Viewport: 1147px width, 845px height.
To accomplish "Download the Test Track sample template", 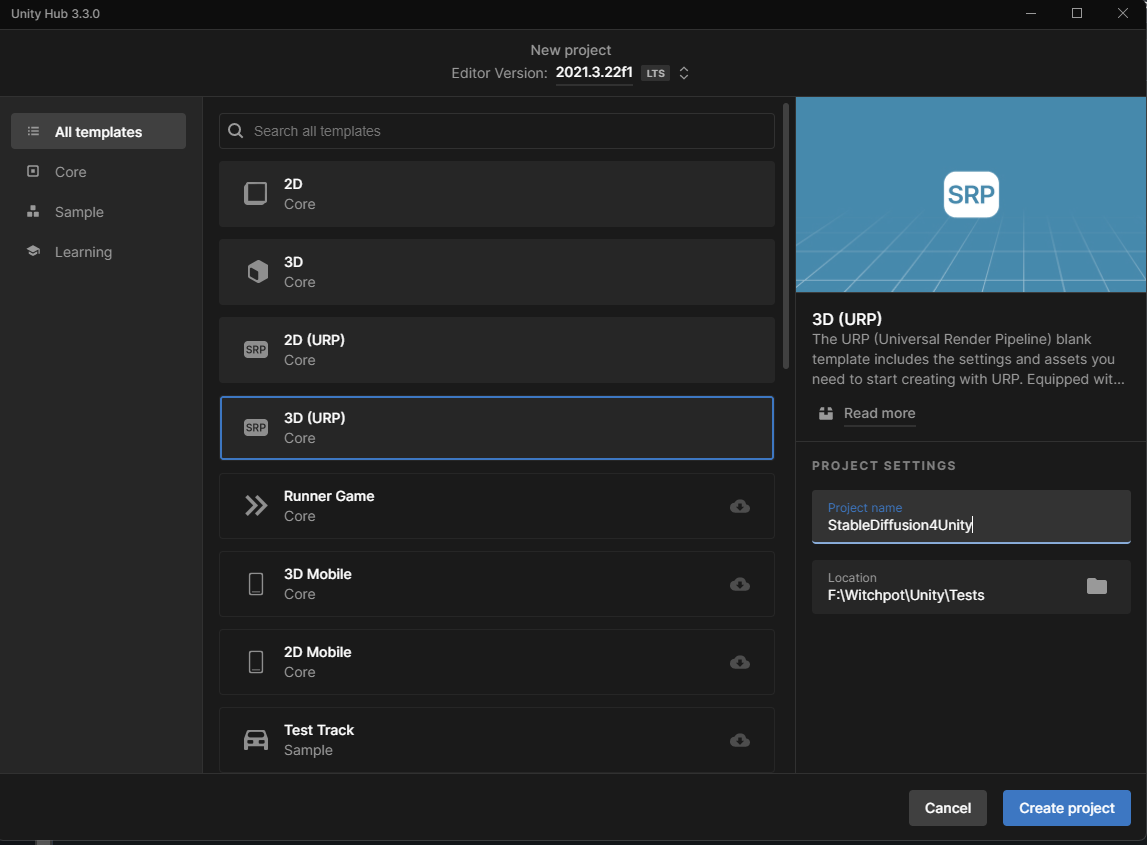I will point(740,740).
